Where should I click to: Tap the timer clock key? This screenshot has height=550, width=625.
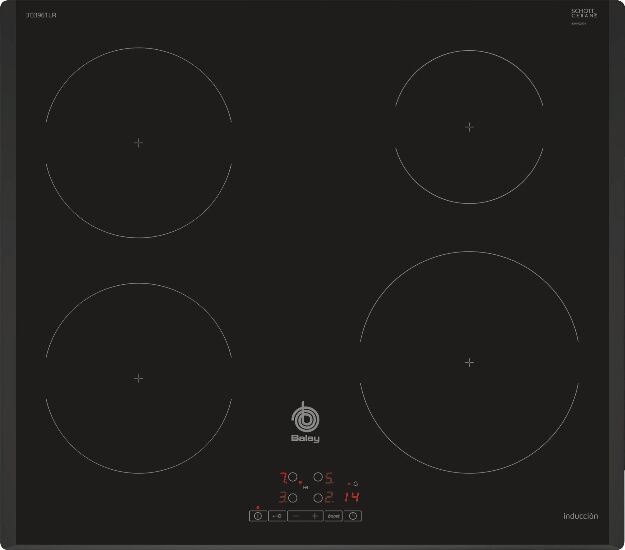tap(353, 516)
